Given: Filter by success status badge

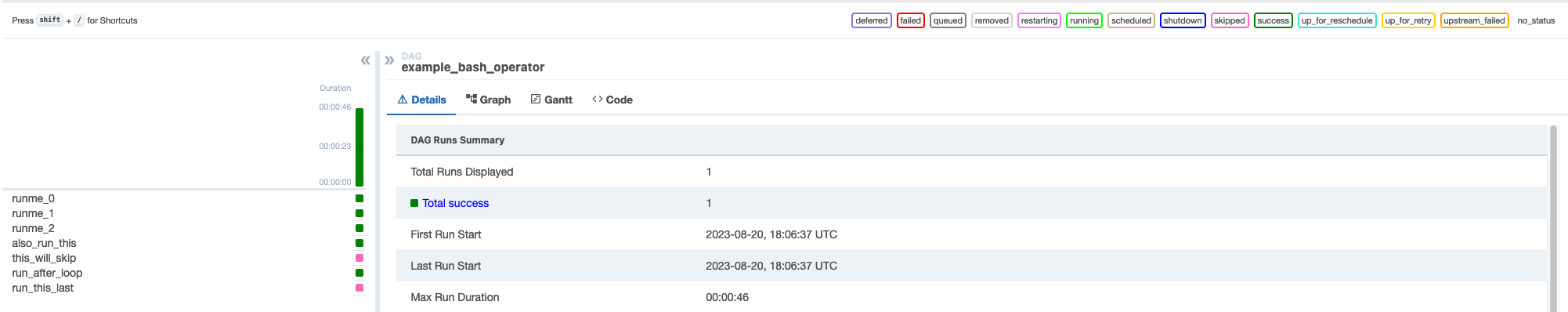Looking at the screenshot, I should 1274,20.
